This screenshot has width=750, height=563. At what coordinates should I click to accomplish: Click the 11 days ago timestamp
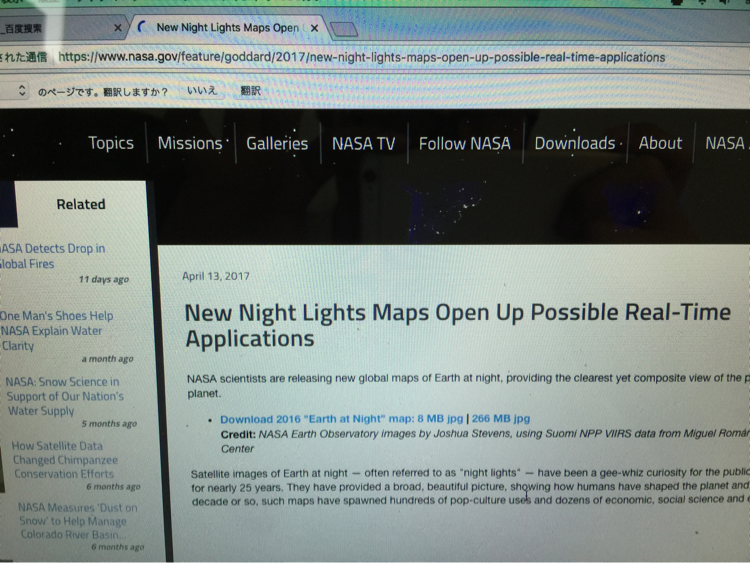pos(104,279)
